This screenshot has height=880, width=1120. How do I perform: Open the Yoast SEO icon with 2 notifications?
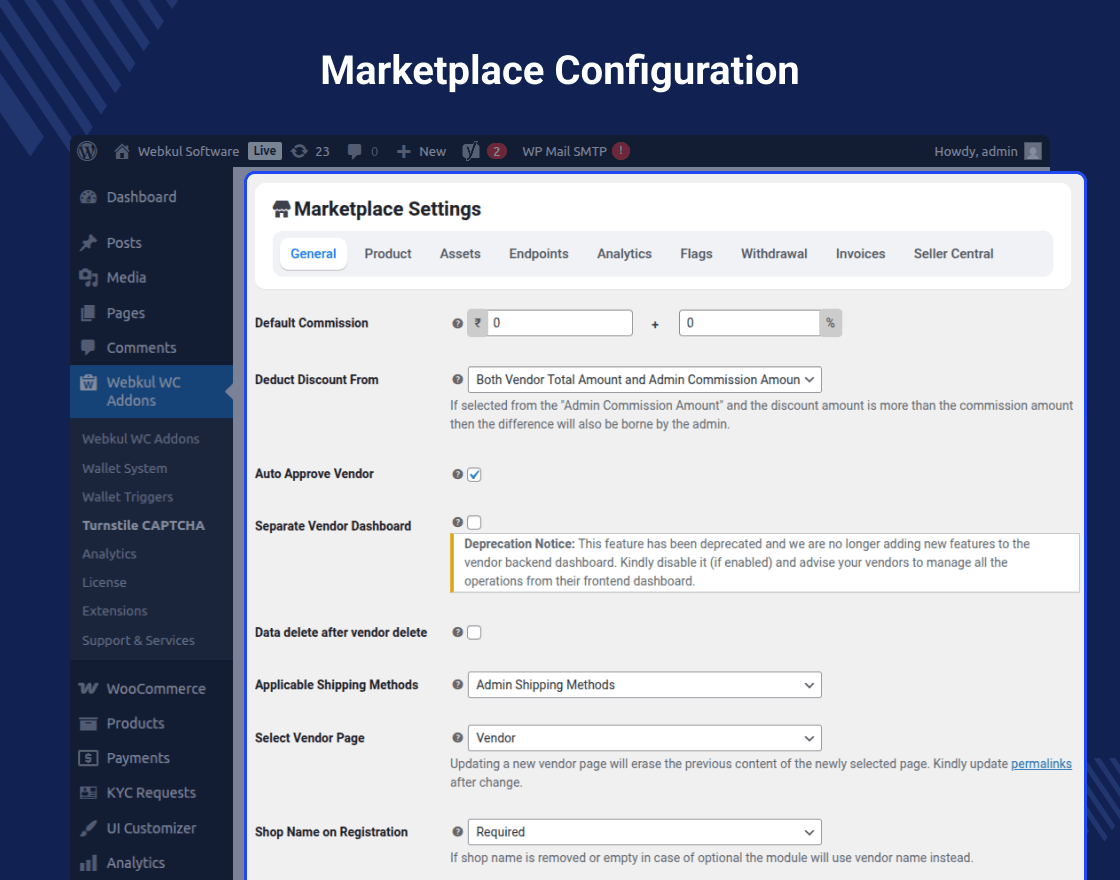[471, 151]
